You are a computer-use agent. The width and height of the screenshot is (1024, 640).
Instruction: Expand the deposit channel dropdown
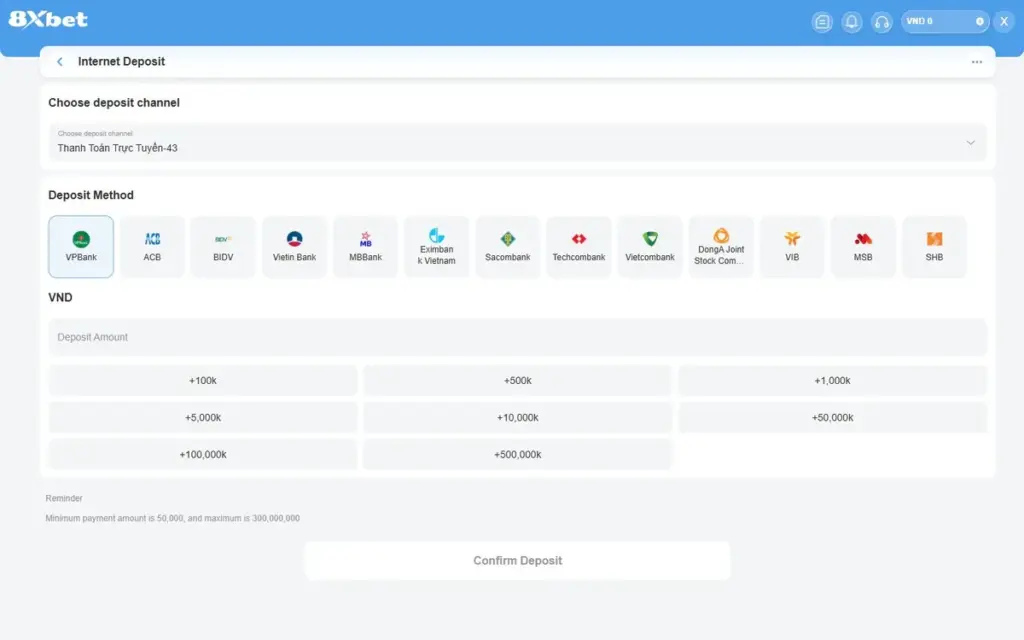(517, 142)
